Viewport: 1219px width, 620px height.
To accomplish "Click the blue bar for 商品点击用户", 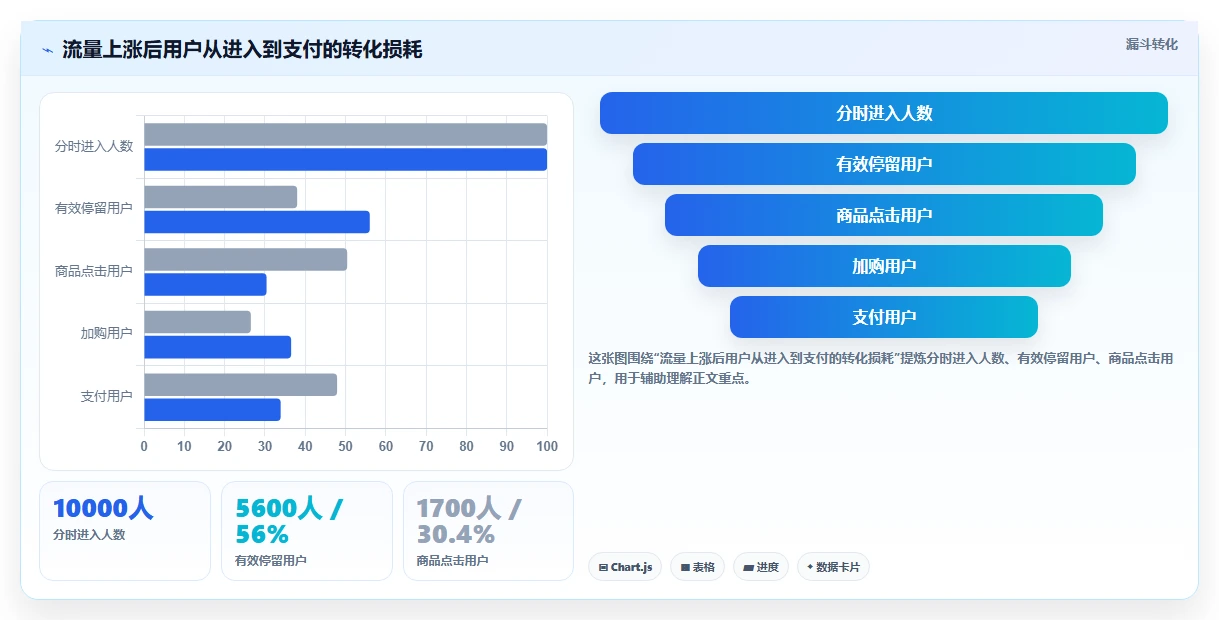I will click(x=205, y=285).
